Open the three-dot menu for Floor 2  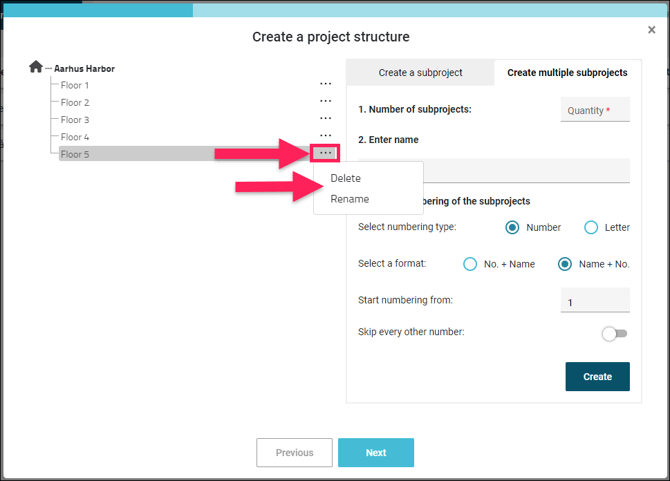(x=325, y=102)
